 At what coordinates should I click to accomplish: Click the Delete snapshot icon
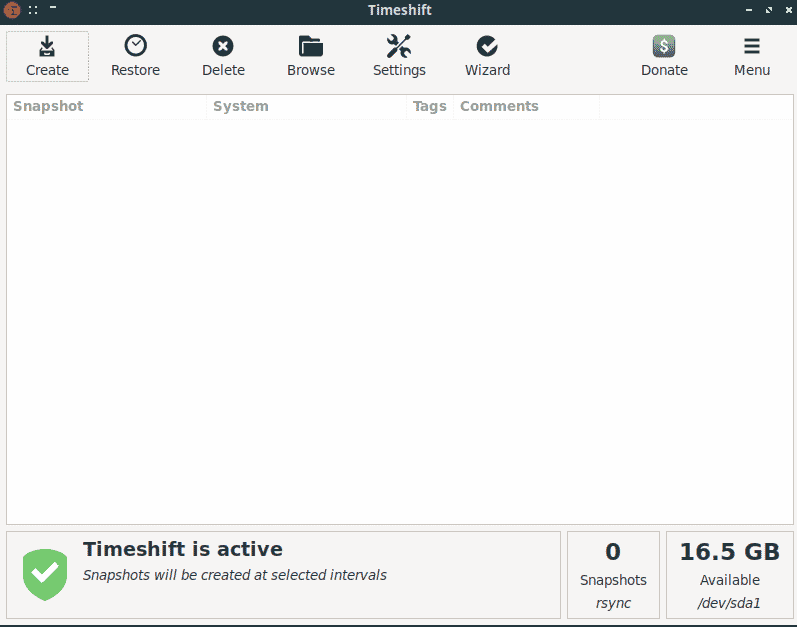click(x=223, y=46)
